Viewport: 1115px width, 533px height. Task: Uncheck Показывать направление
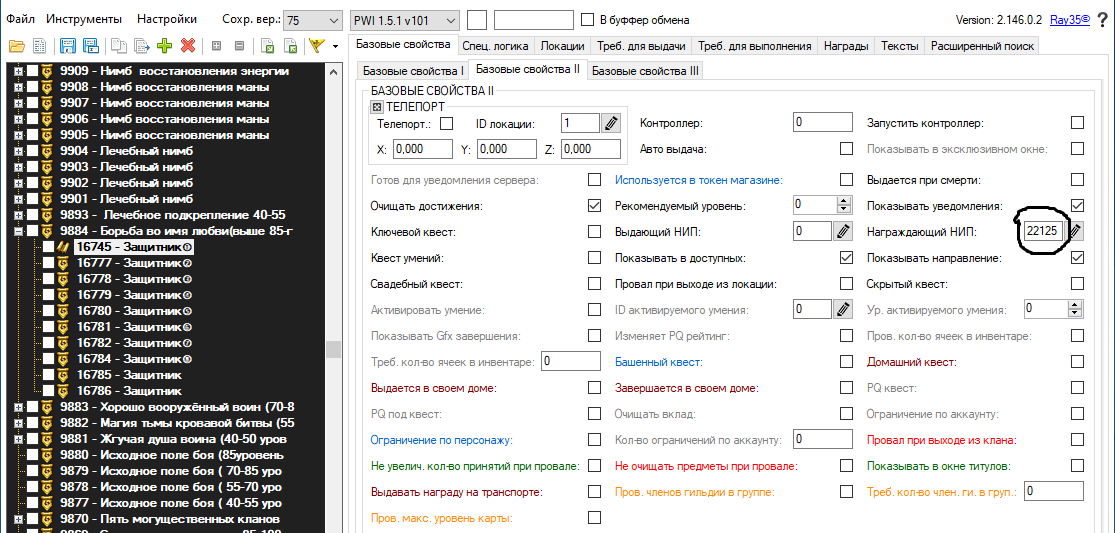point(1077,258)
